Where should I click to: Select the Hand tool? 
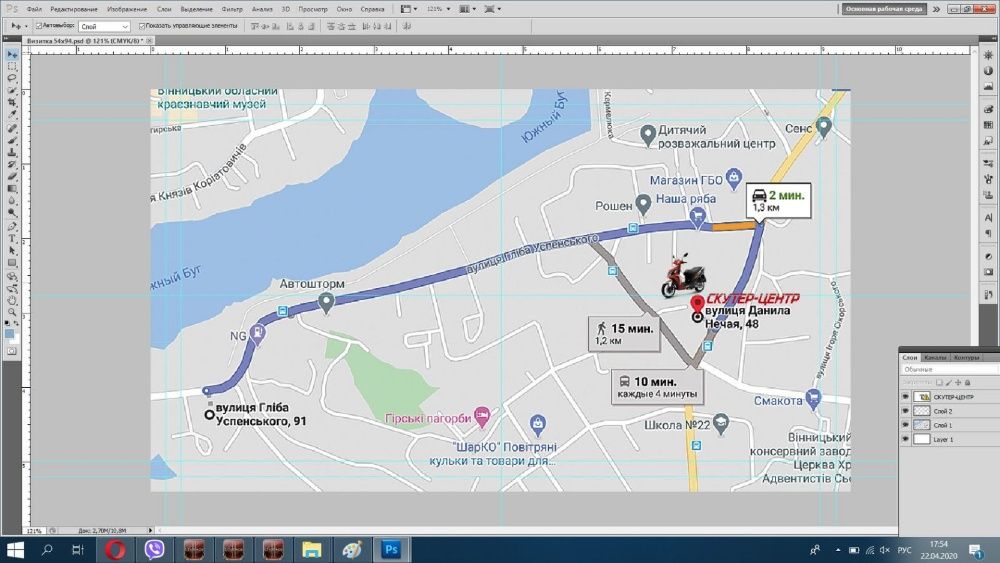[x=12, y=300]
